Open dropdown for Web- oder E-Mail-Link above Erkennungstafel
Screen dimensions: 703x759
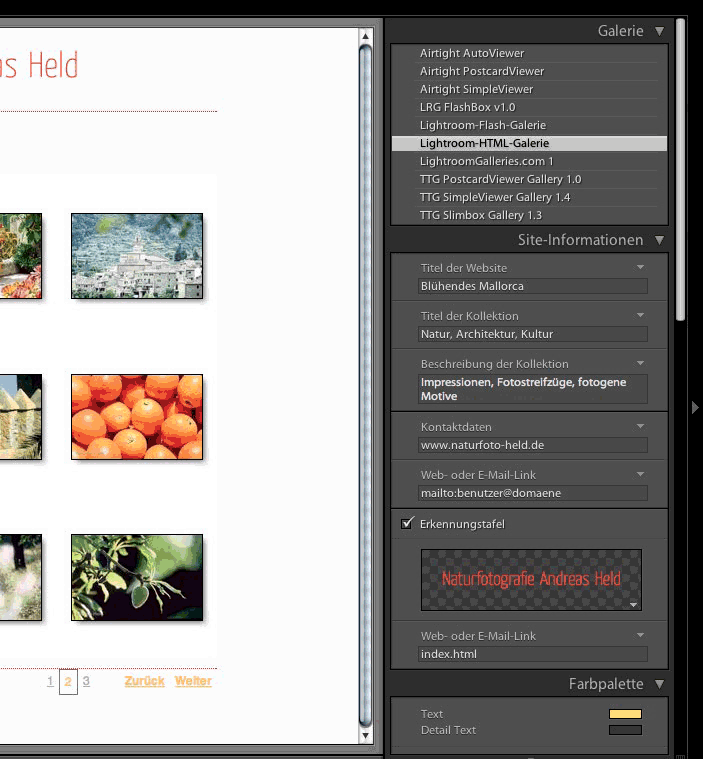point(641,474)
